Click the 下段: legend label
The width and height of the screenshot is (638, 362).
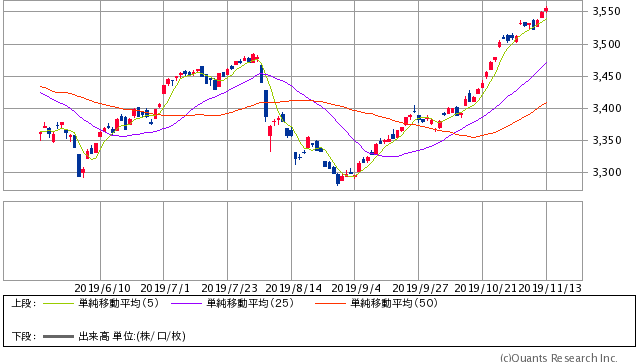(x=24, y=336)
